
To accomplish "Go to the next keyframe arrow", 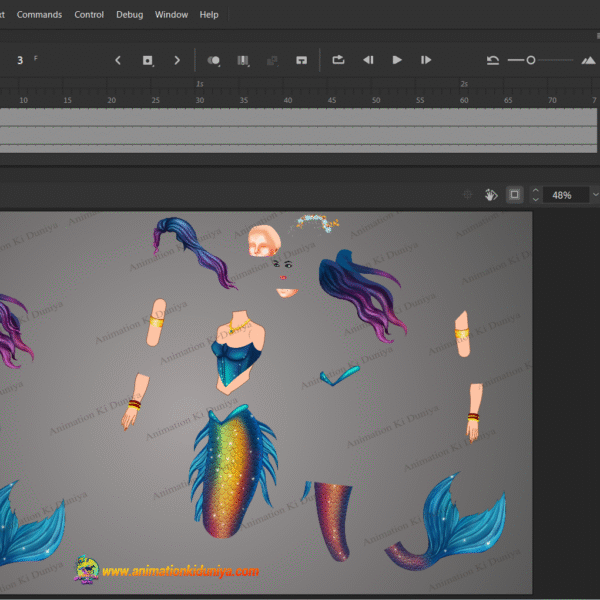I will (177, 60).
